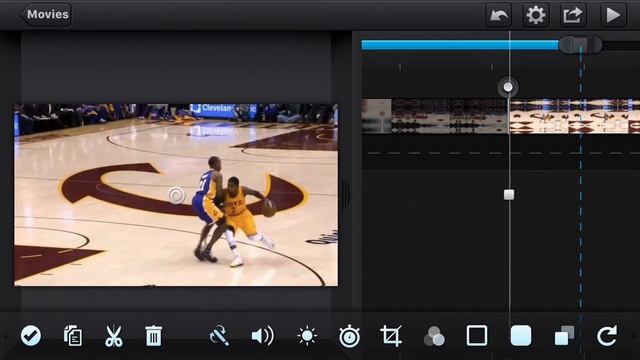Select the square keyframe handle on playhead

tap(509, 195)
